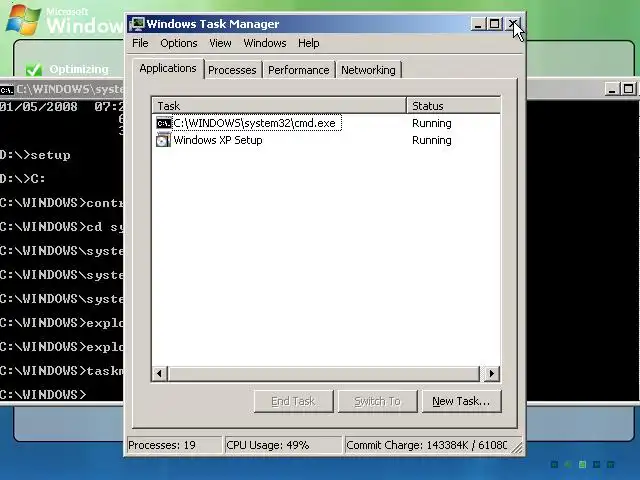The width and height of the screenshot is (640, 480).
Task: Click the End Task button
Action: click(x=293, y=401)
